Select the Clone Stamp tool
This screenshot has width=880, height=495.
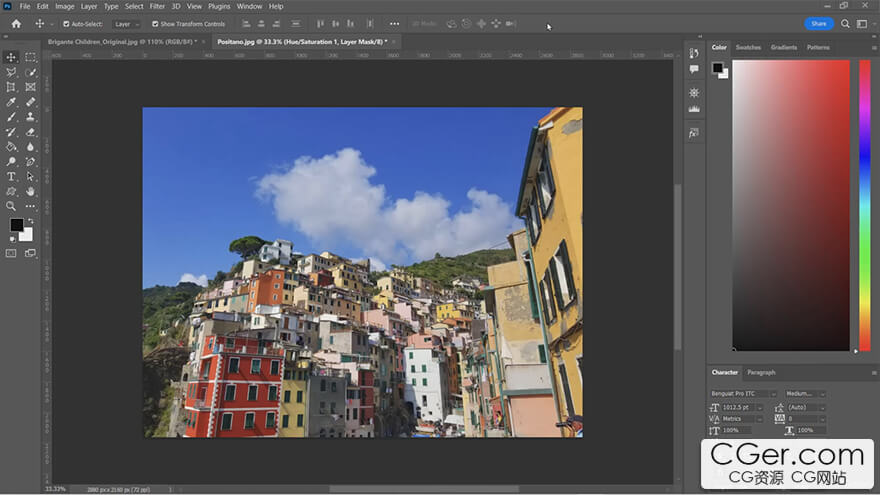[x=30, y=117]
